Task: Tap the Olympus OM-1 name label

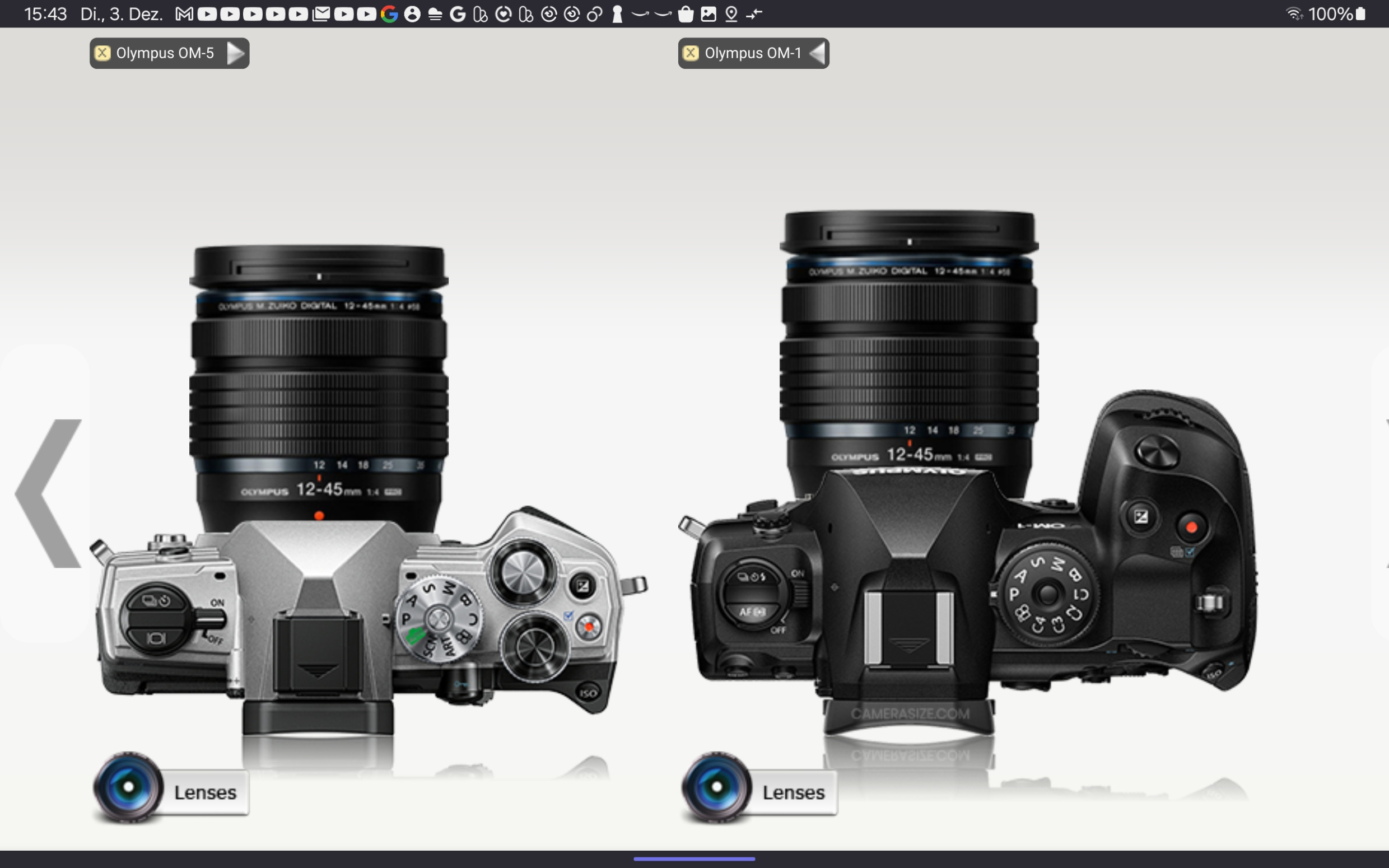Action: 753,53
